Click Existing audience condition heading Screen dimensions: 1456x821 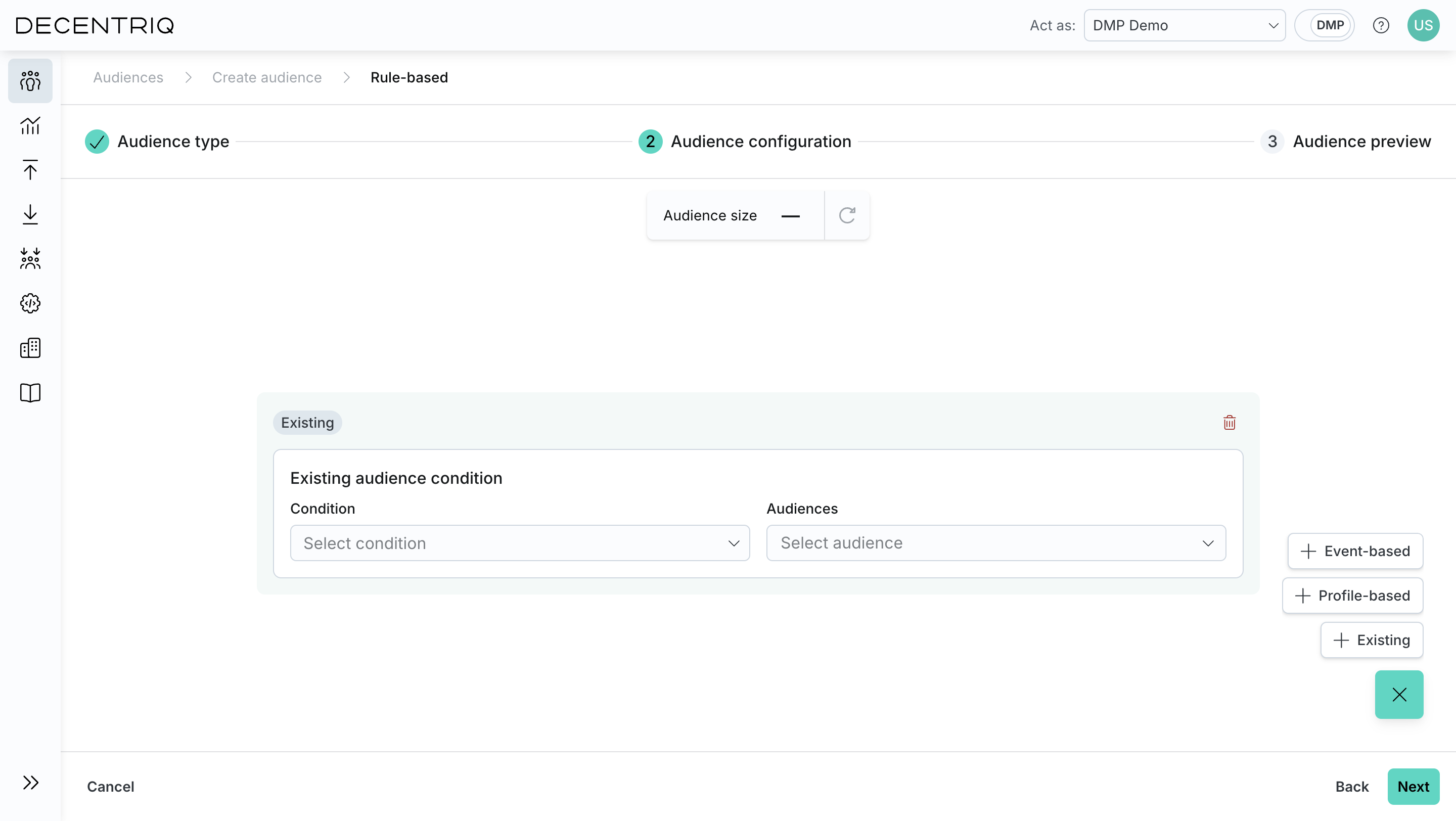point(396,478)
